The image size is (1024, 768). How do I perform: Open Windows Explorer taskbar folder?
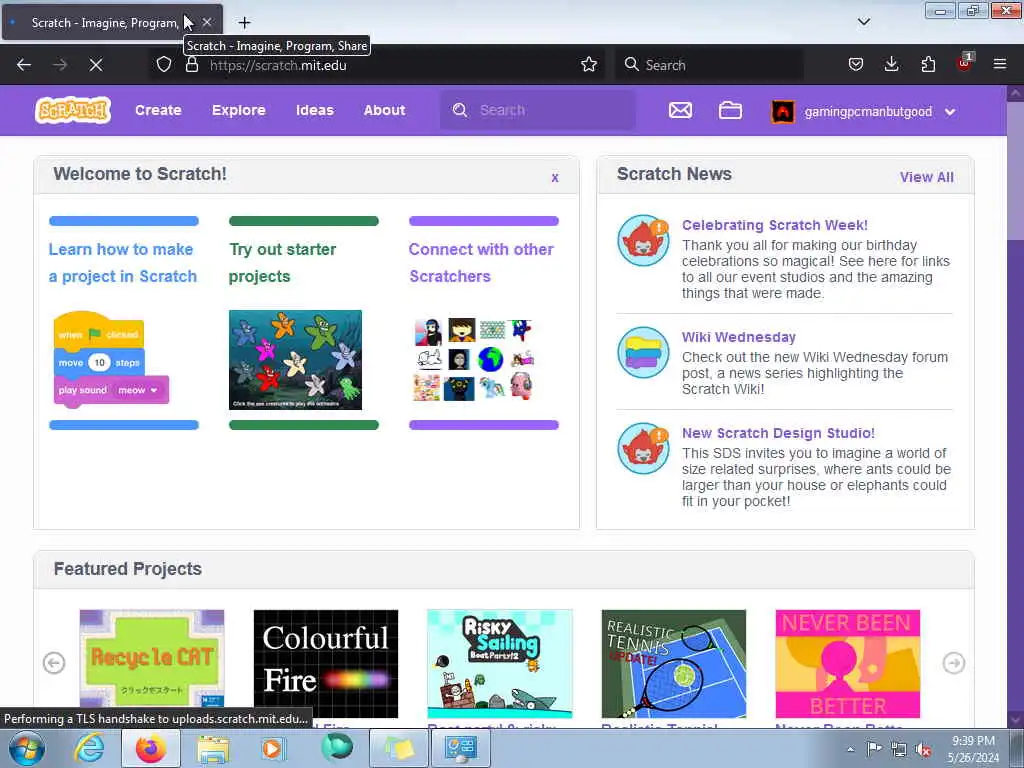(213, 748)
